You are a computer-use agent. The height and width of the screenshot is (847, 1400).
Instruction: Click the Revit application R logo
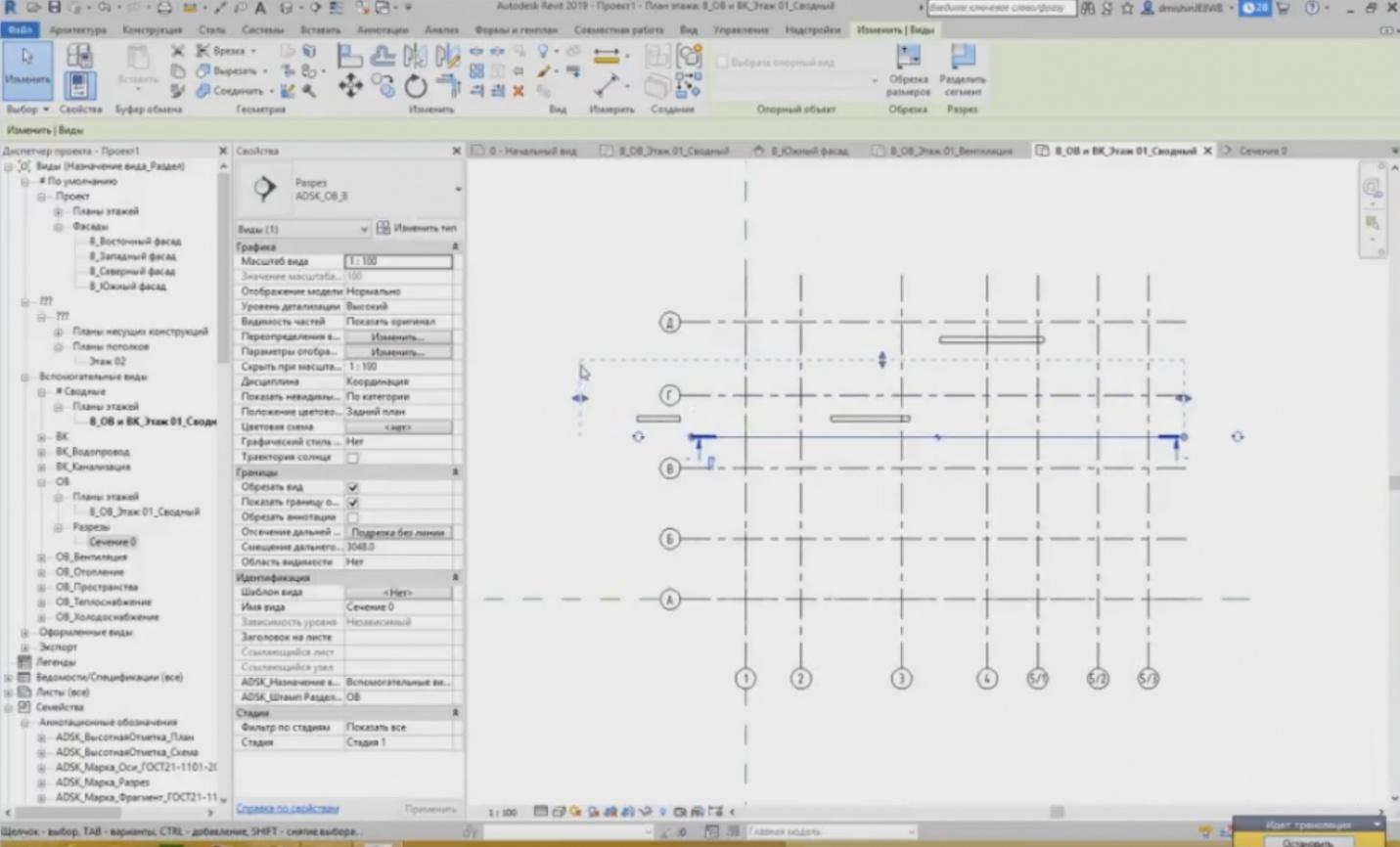tap(10, 8)
